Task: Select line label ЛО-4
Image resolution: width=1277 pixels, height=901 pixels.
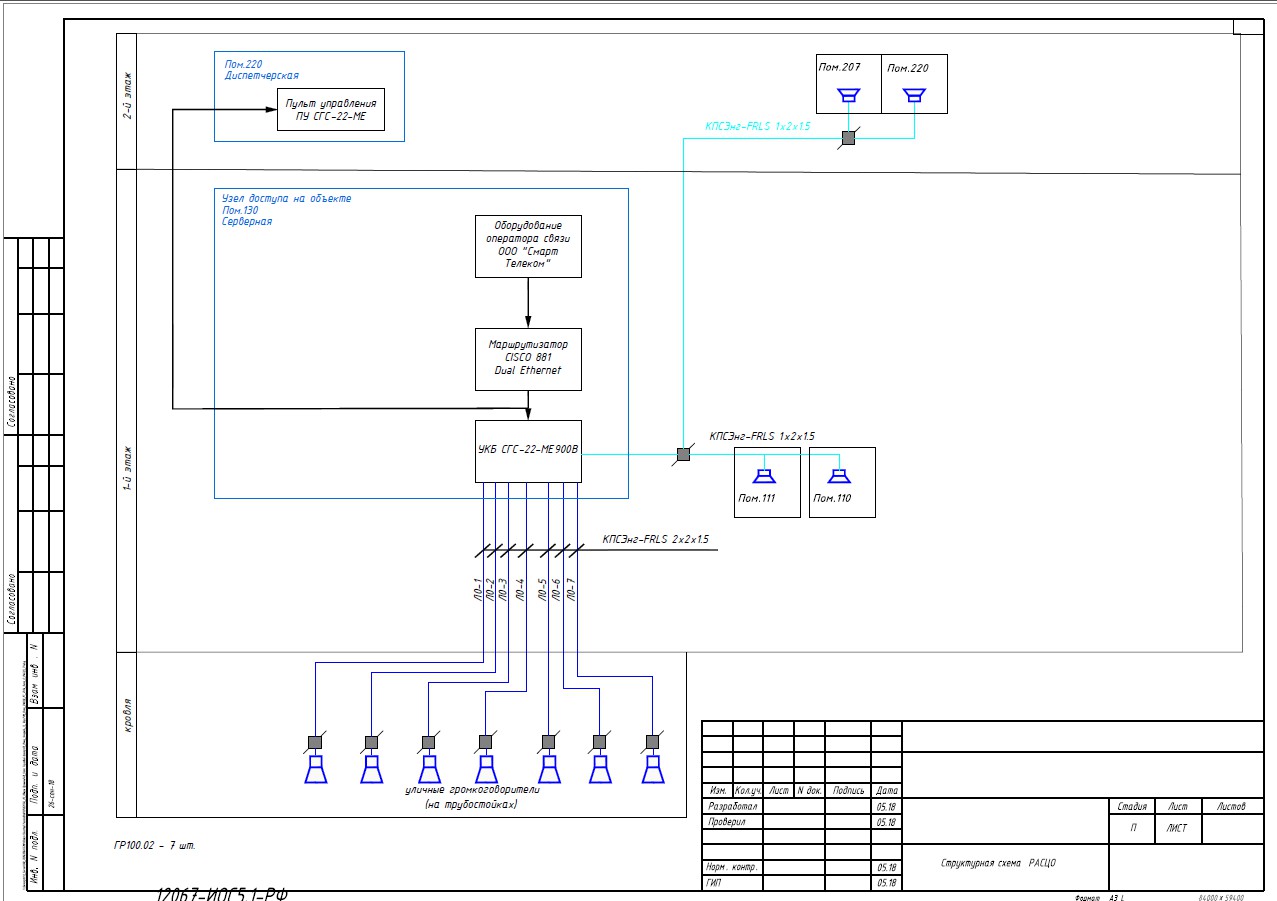Action: (x=519, y=591)
